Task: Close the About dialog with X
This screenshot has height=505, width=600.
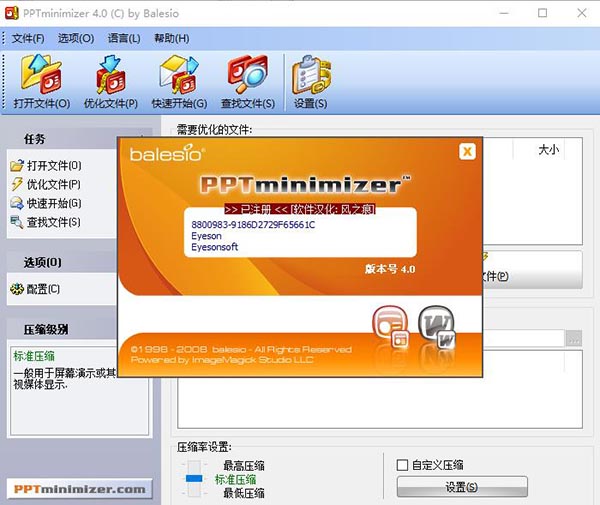Action: click(x=466, y=152)
